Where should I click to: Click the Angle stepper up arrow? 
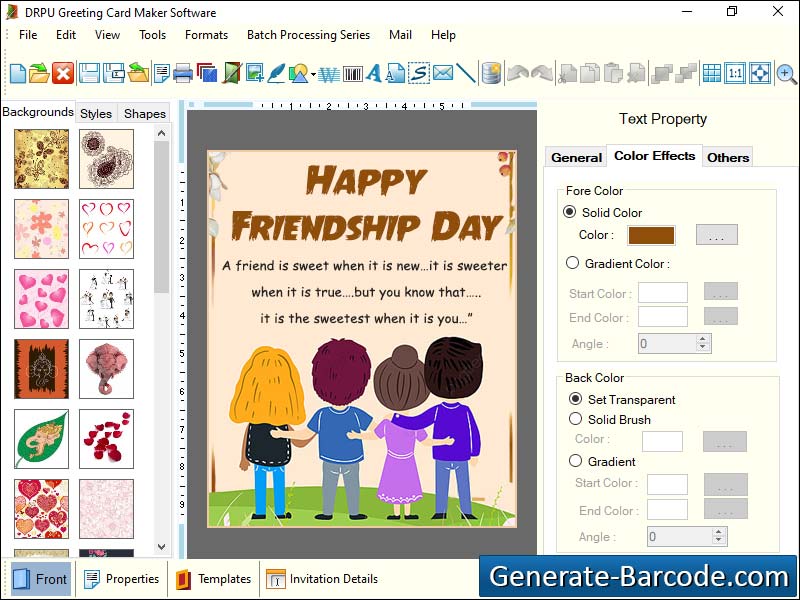(704, 338)
